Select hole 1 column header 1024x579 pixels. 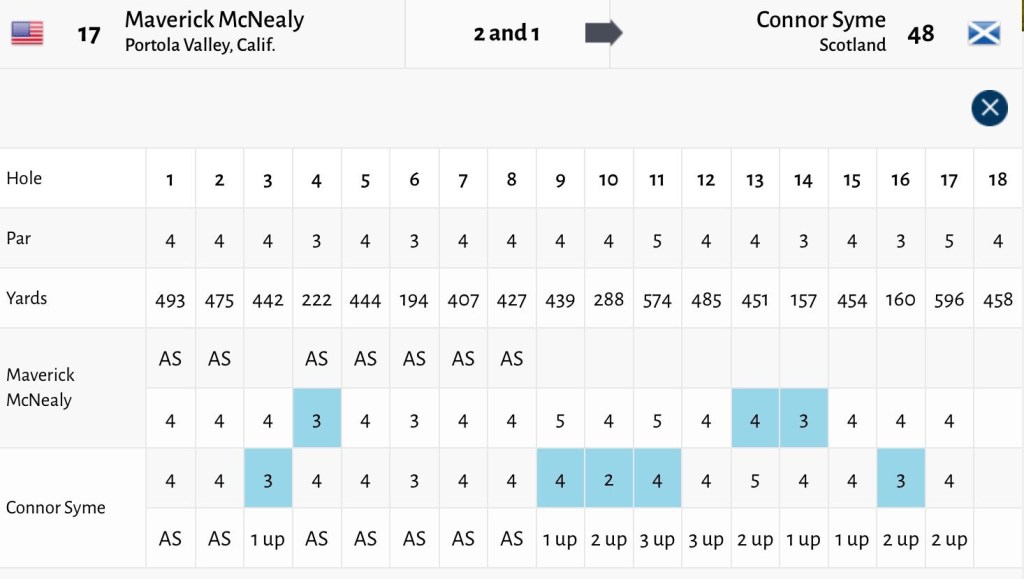170,180
